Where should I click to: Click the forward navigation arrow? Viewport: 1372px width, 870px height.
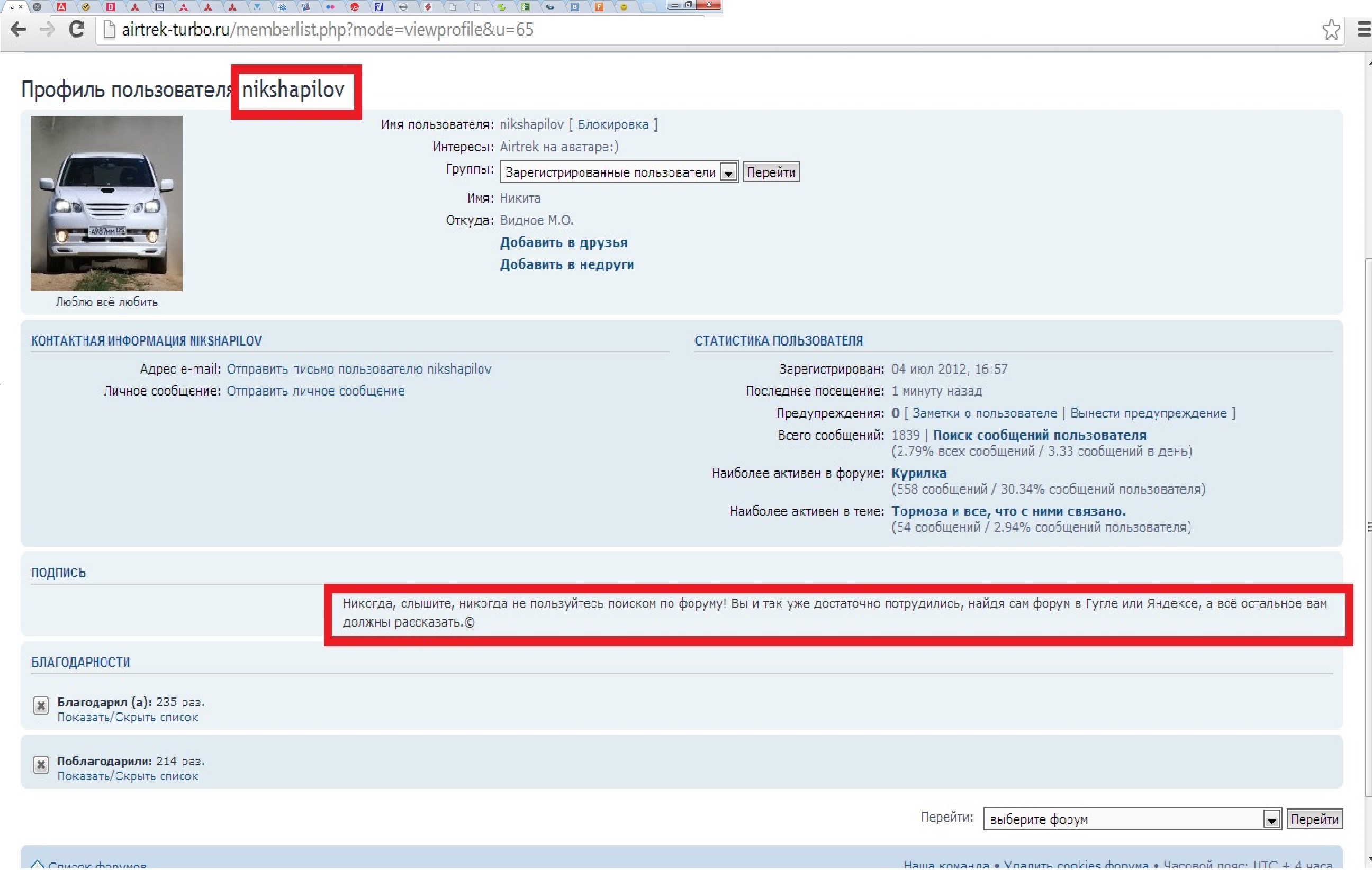point(47,30)
